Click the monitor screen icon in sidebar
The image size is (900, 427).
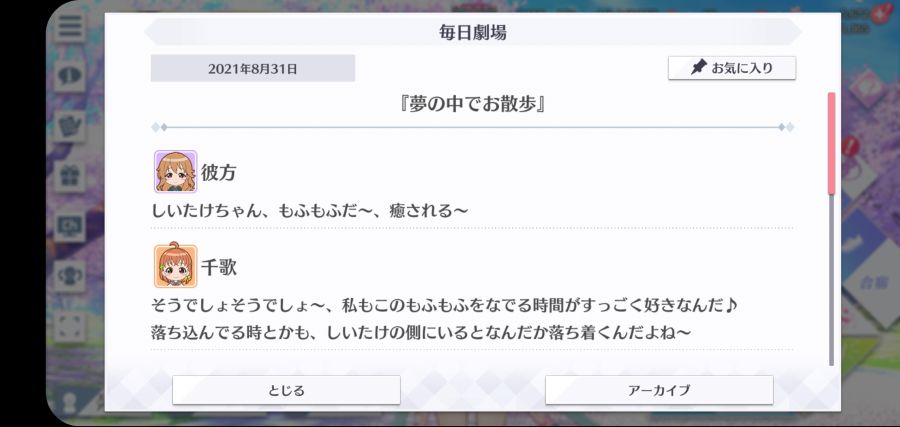coord(70,226)
